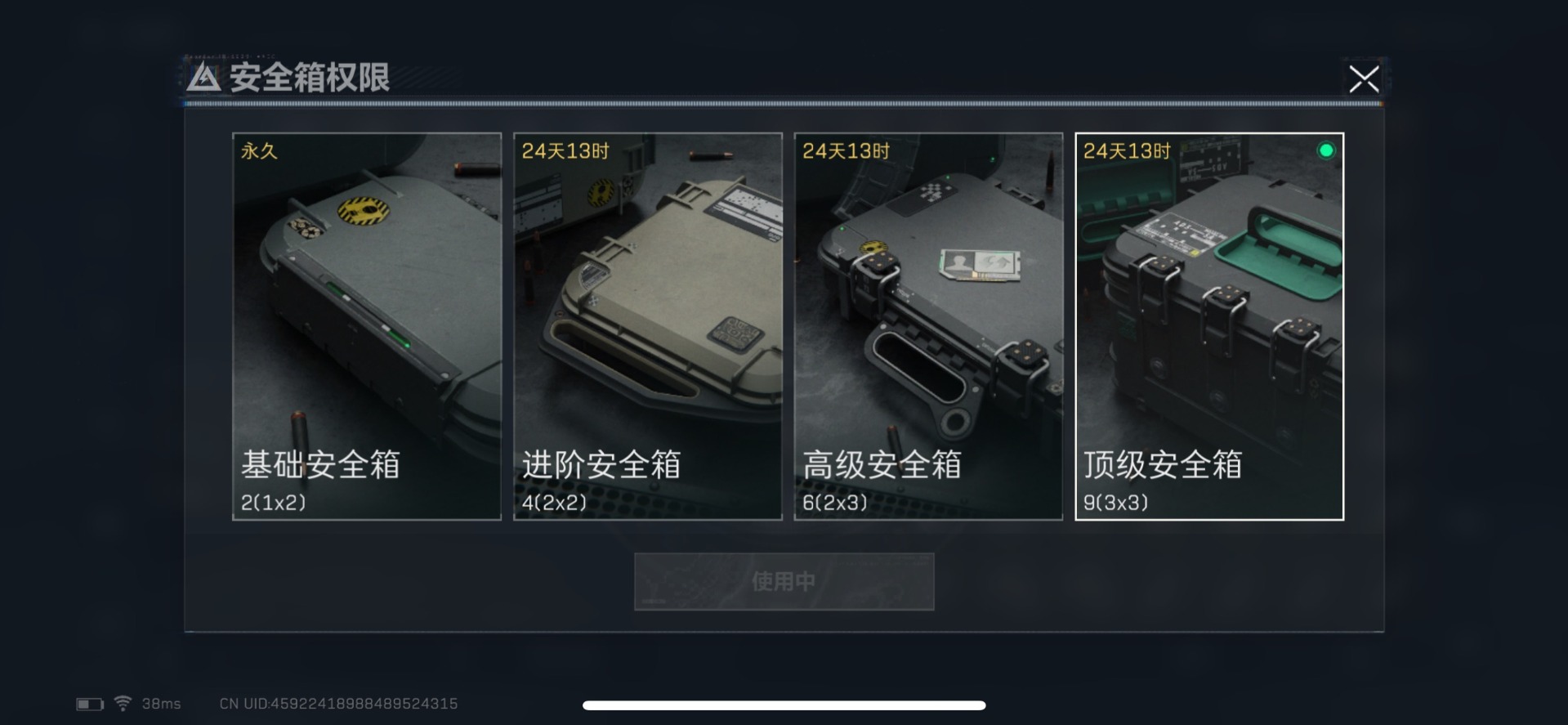Select the 基础安全箱 card

[367, 326]
